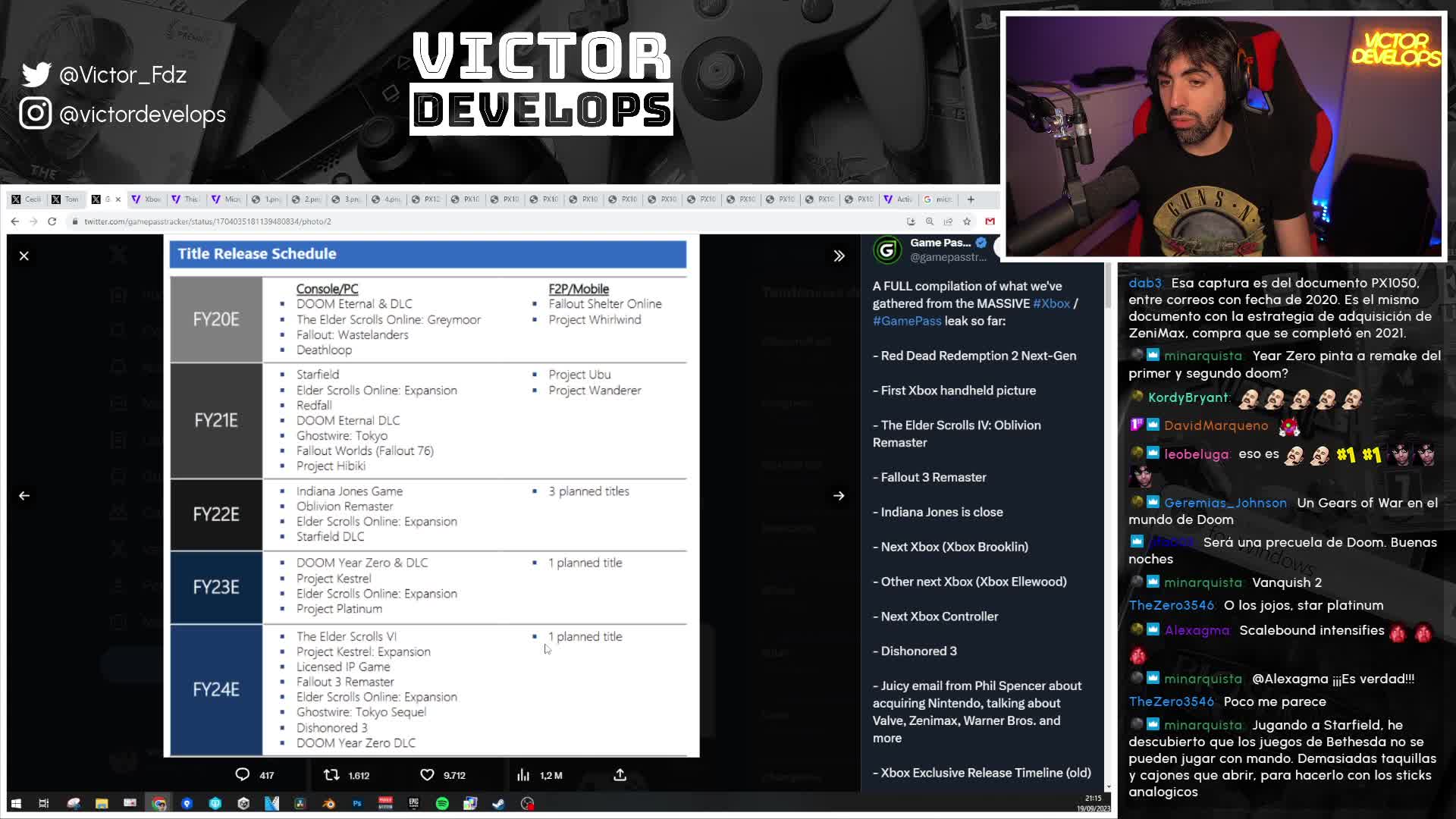1456x819 pixels.
Task: Click the #Xbox hashtag link
Action: click(x=1051, y=303)
